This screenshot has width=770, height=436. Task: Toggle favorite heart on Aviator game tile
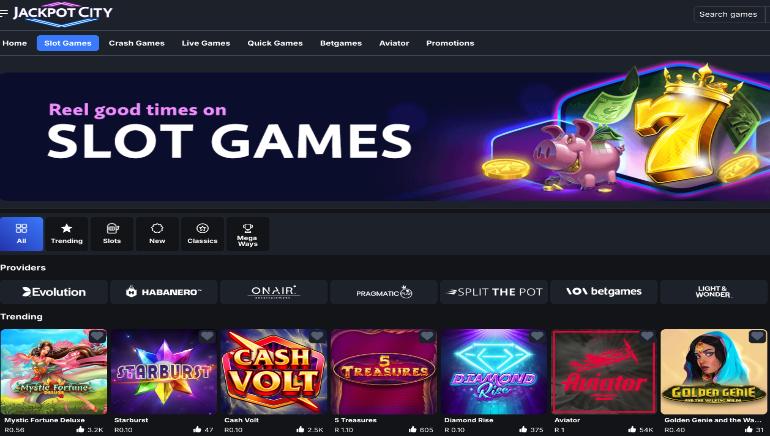[x=647, y=336]
